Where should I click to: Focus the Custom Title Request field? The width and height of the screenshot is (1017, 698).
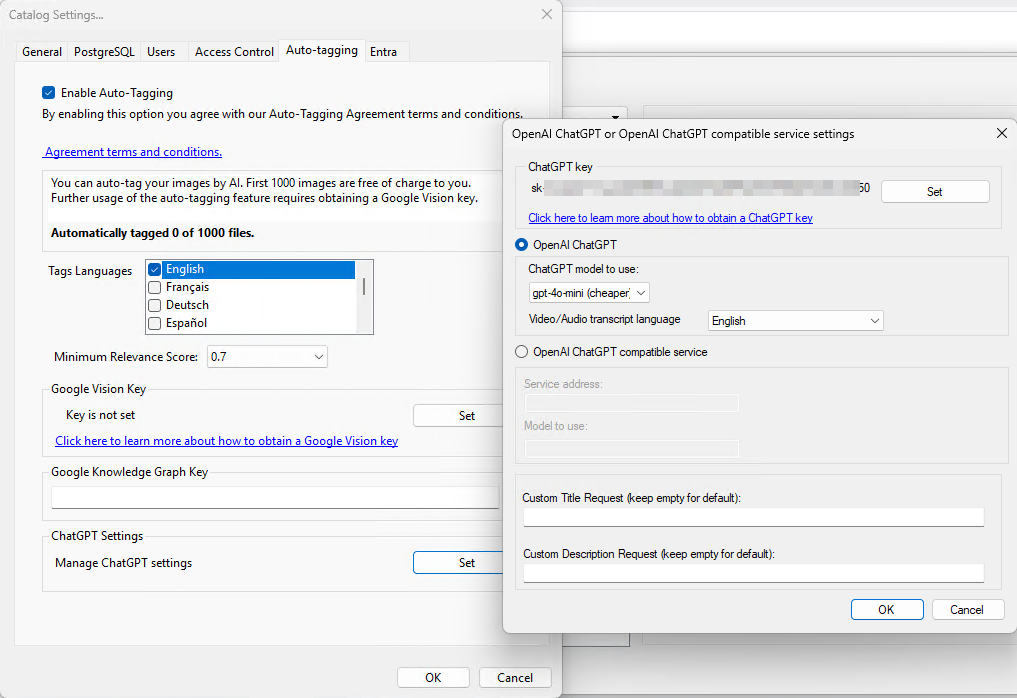click(753, 517)
